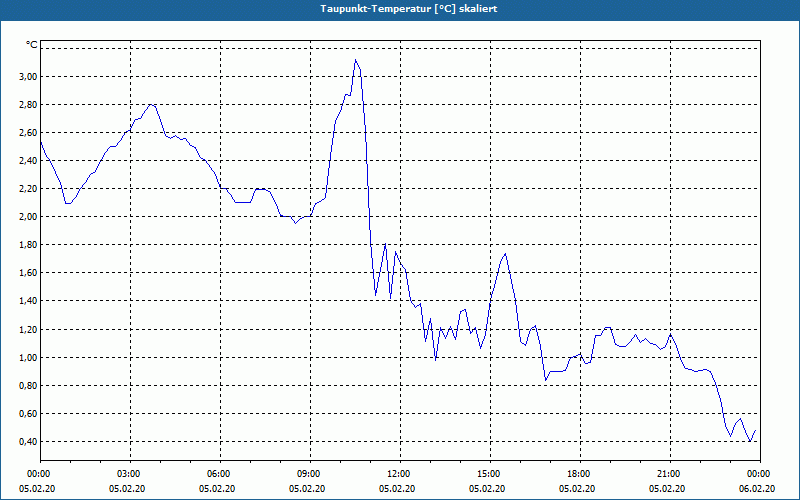Click the curve's local peak after 15:00

[x=505, y=254]
